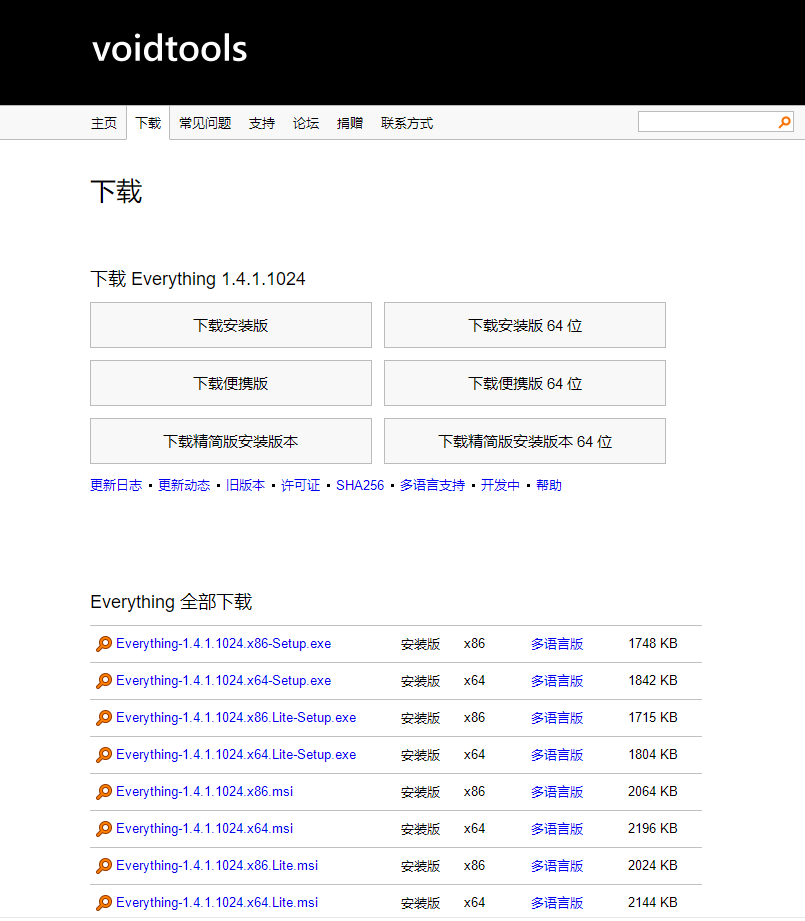Click the 2196 KB size value
Image resolution: width=805 pixels, height=921 pixels.
click(x=653, y=829)
